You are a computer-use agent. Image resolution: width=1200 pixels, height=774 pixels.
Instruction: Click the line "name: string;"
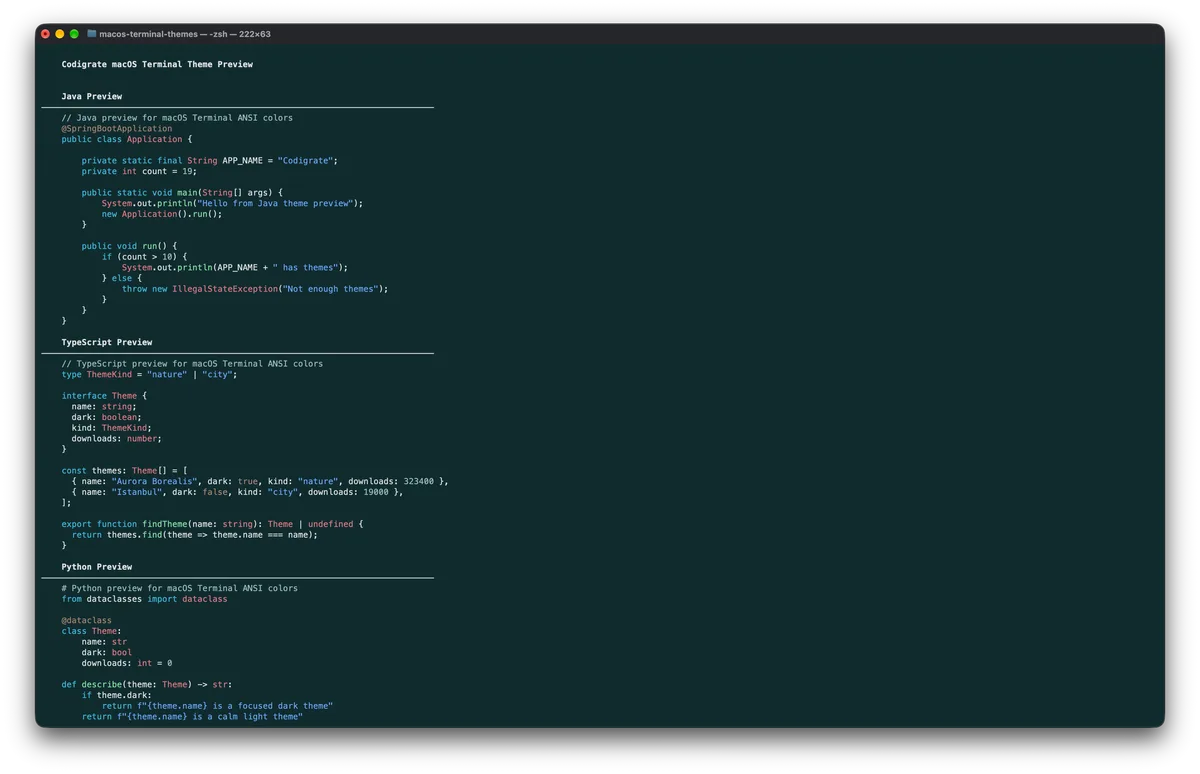104,406
